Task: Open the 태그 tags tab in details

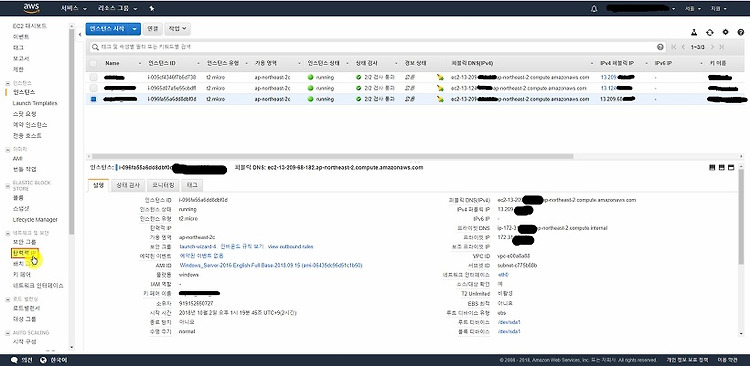Action: (x=192, y=185)
